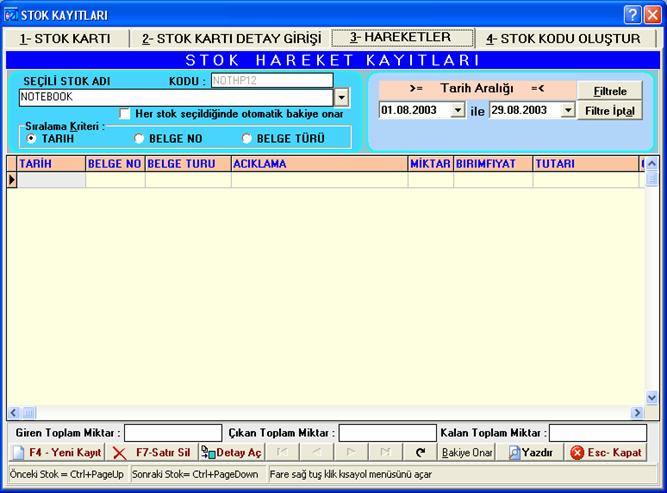This screenshot has height=493, width=667.
Task: Click the Yazdır print button
Action: coord(530,453)
